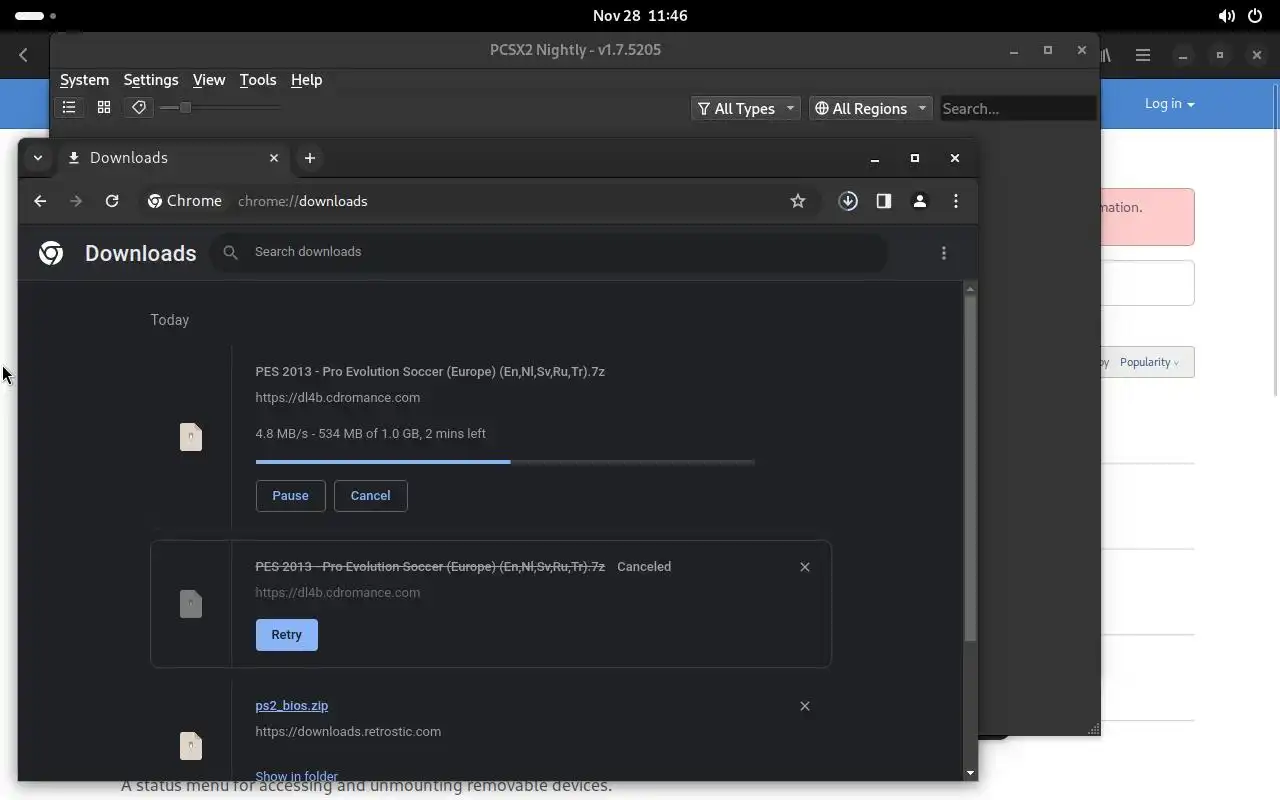Screen dimensions: 1280x800
Task: Click the Today date heading
Action: [x=170, y=320]
